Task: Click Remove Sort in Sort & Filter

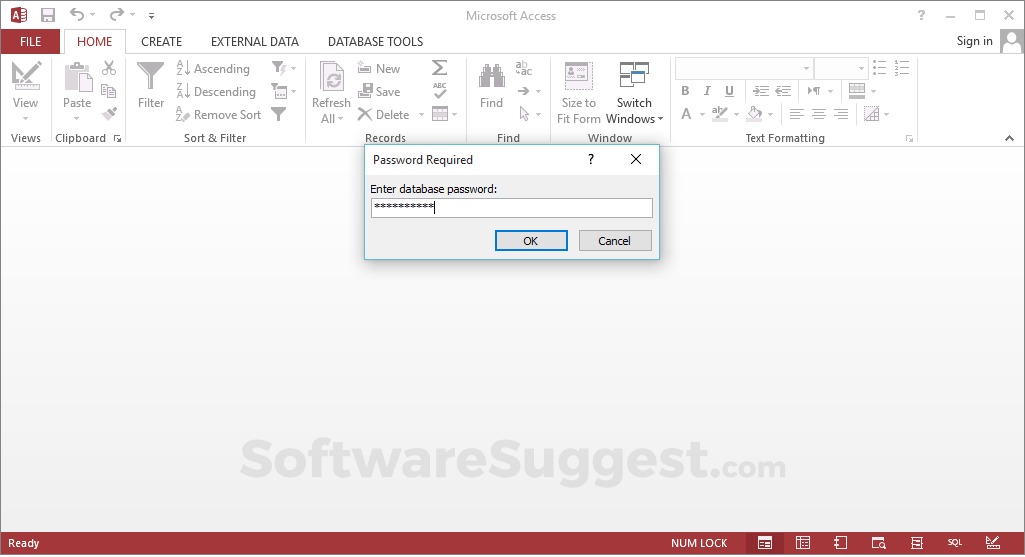Action: (218, 114)
